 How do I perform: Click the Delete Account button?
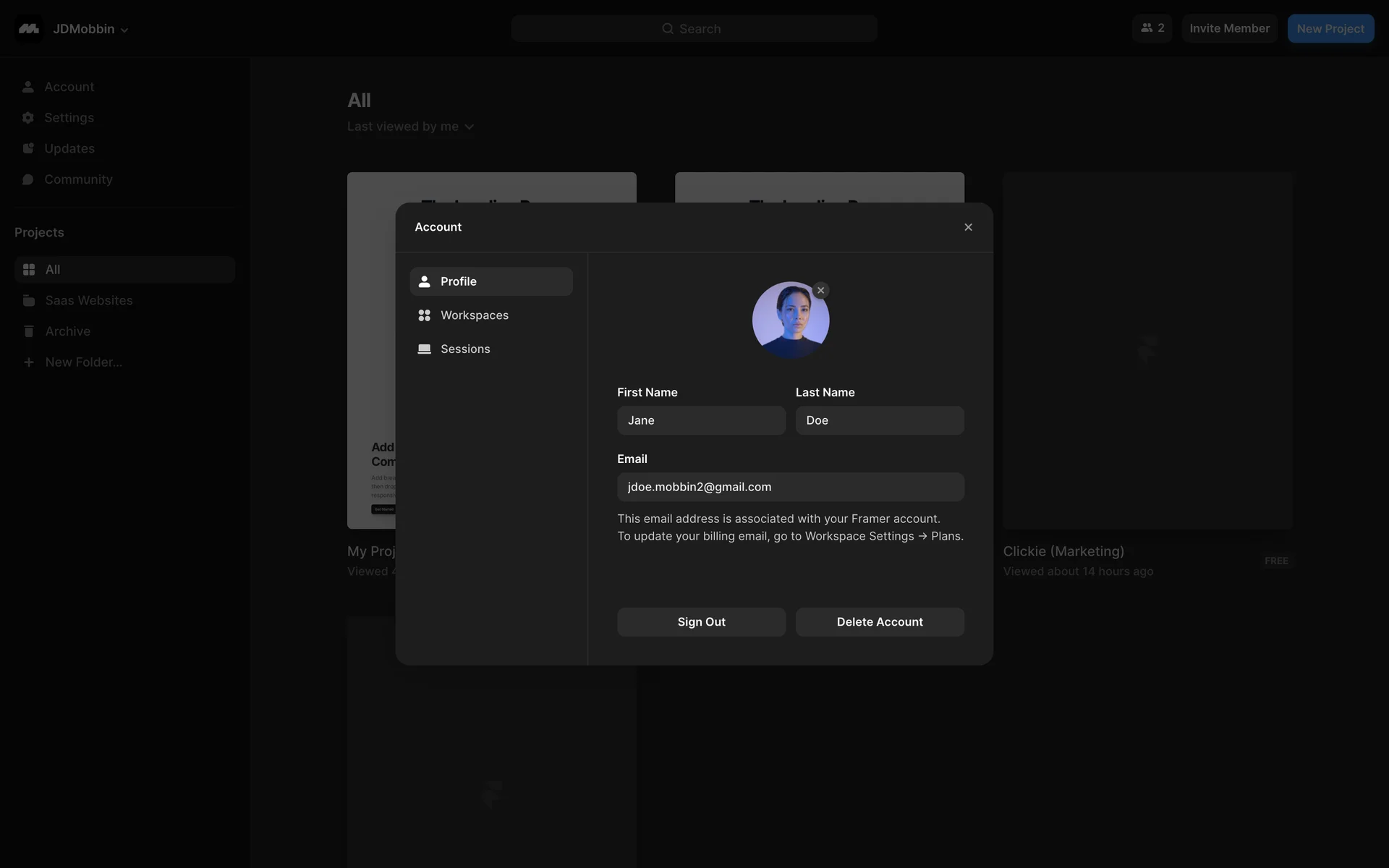pyautogui.click(x=879, y=622)
